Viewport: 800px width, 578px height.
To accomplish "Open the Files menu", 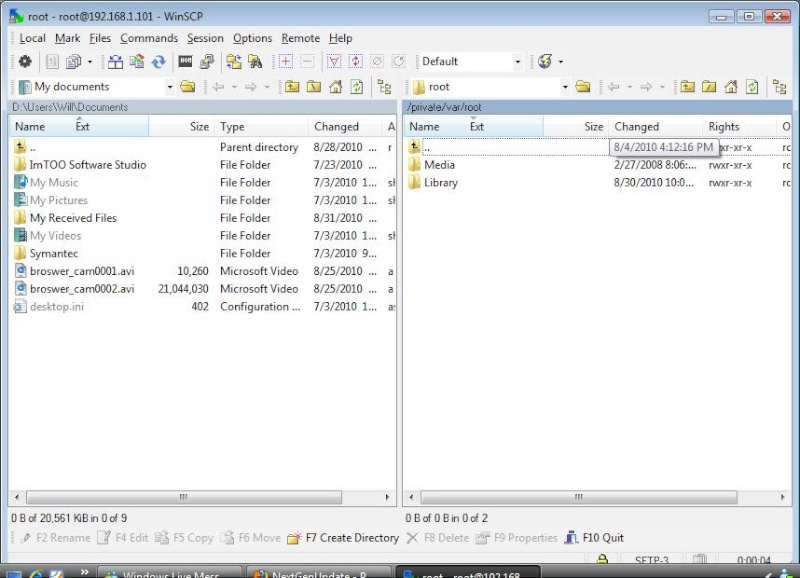I will point(100,38).
